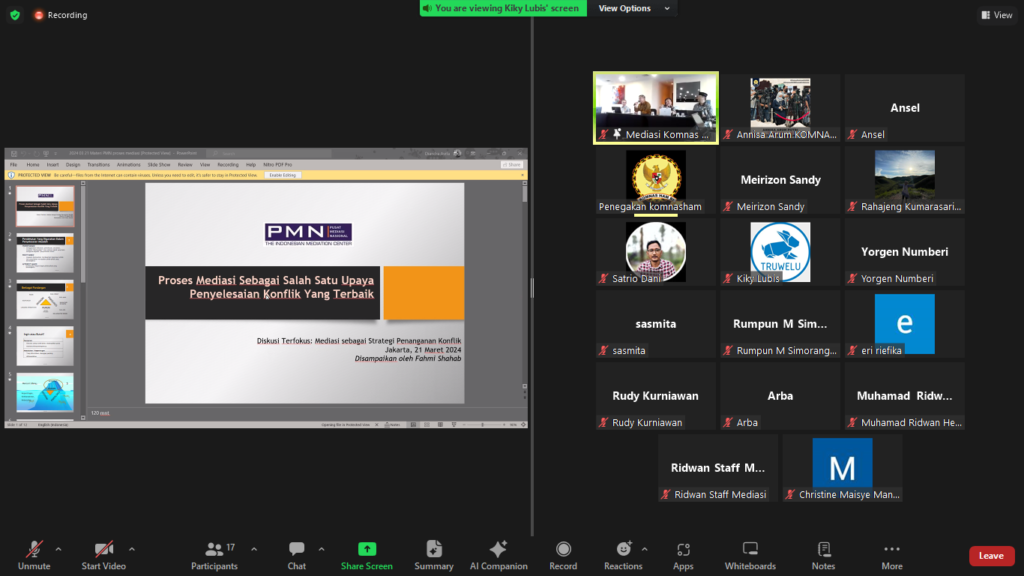
Task: Open Notes
Action: (x=824, y=556)
